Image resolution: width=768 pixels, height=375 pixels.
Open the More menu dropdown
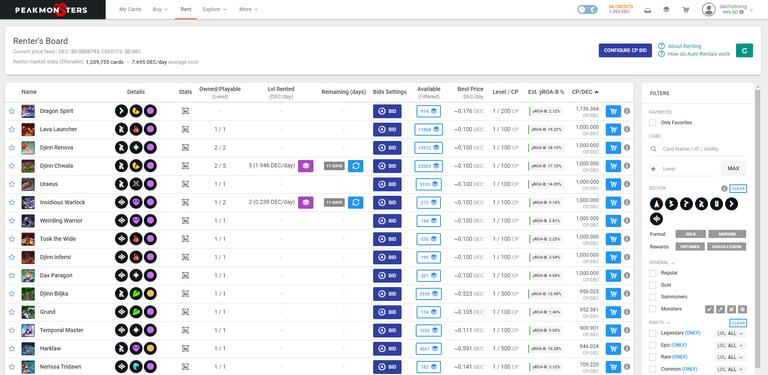pos(248,9)
